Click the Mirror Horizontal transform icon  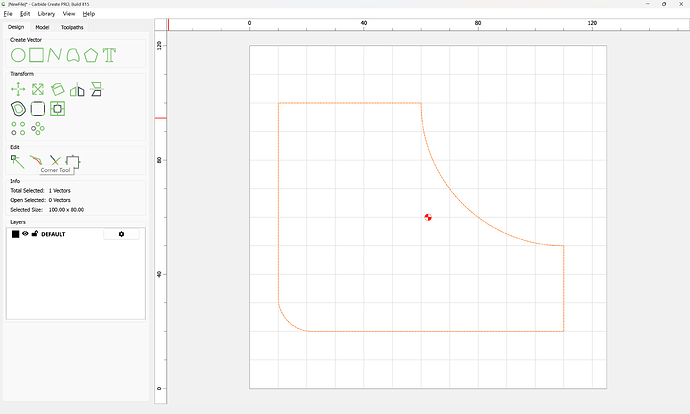[77, 89]
